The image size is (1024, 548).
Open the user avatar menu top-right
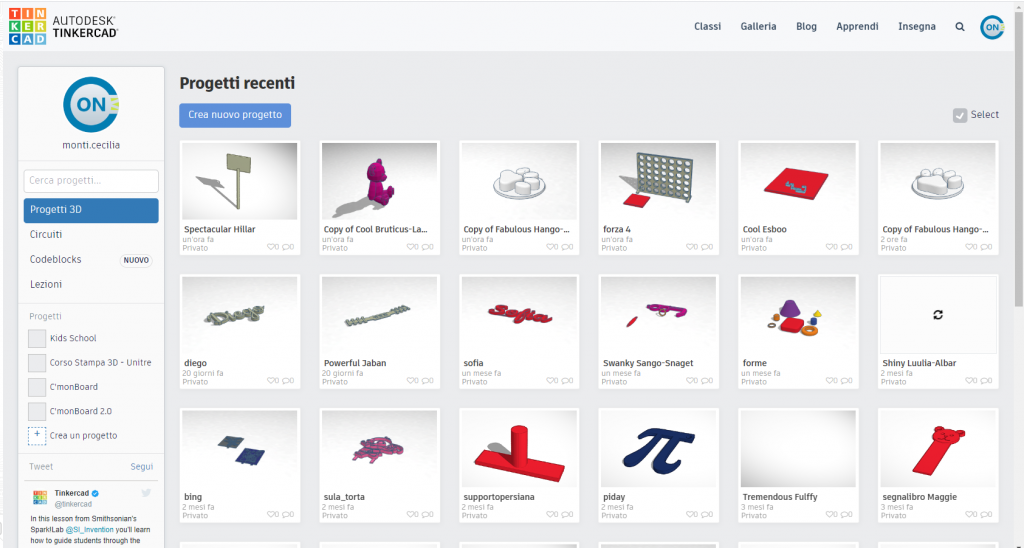pos(992,27)
